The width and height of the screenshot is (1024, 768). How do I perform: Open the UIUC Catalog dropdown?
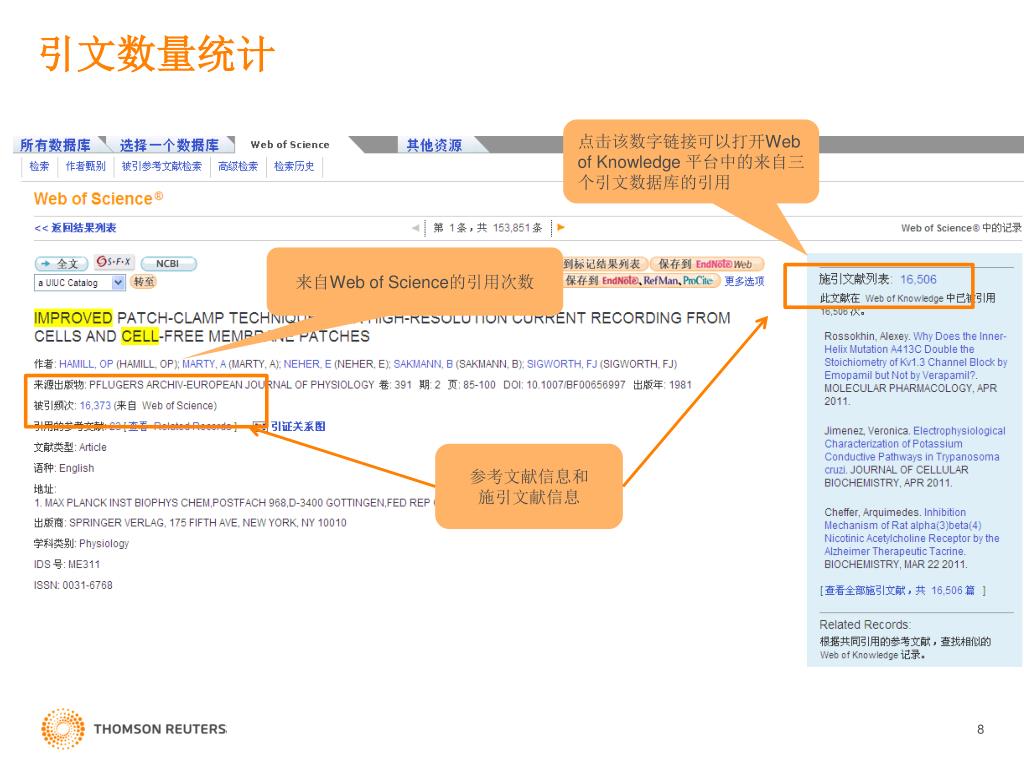pyautogui.click(x=79, y=283)
